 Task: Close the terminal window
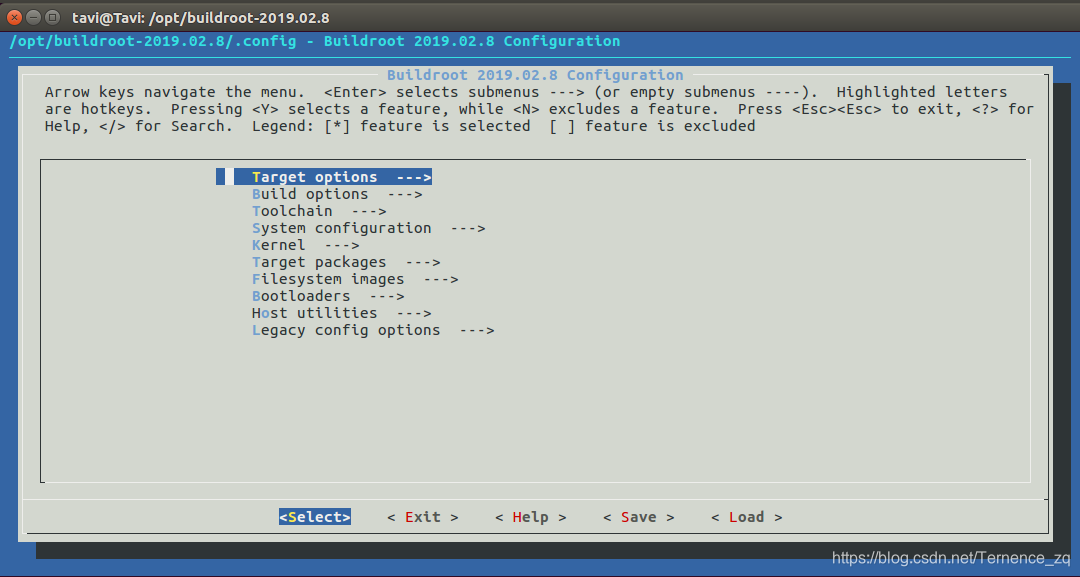(x=14, y=17)
